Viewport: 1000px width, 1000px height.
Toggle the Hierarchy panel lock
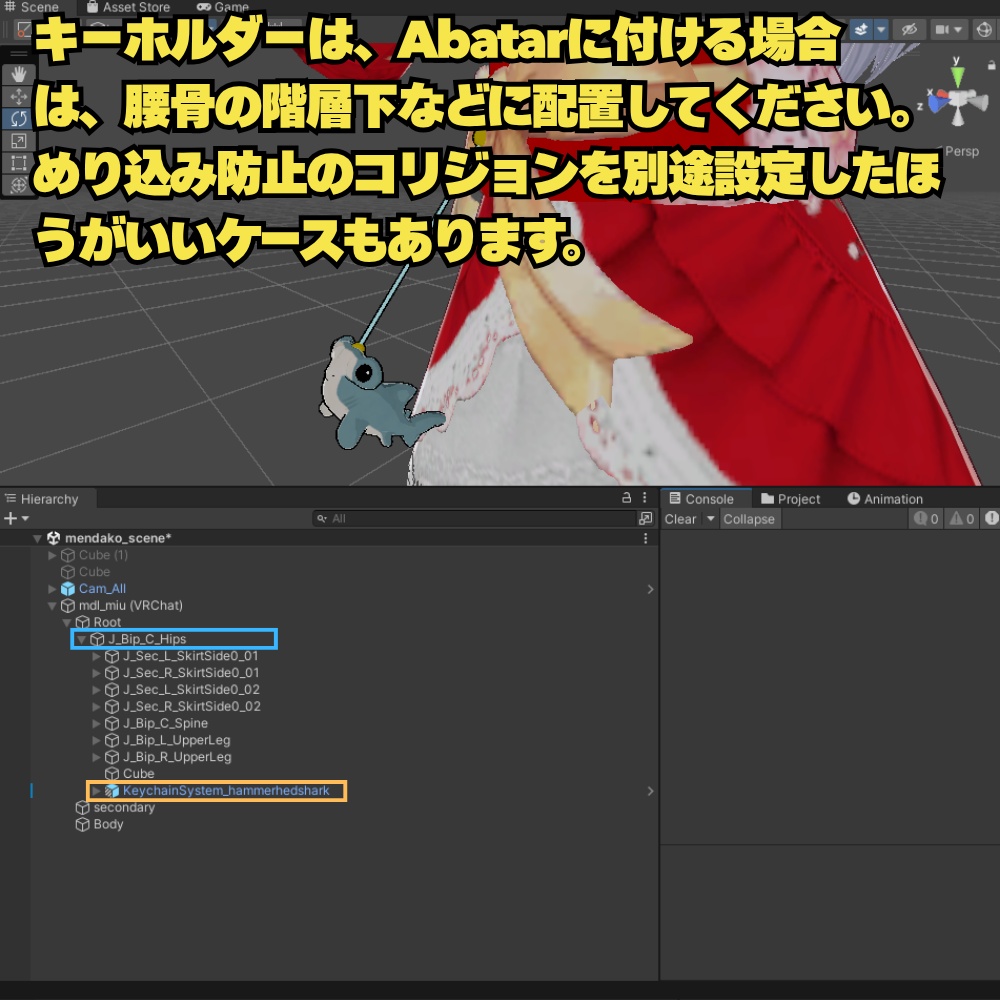(626, 497)
